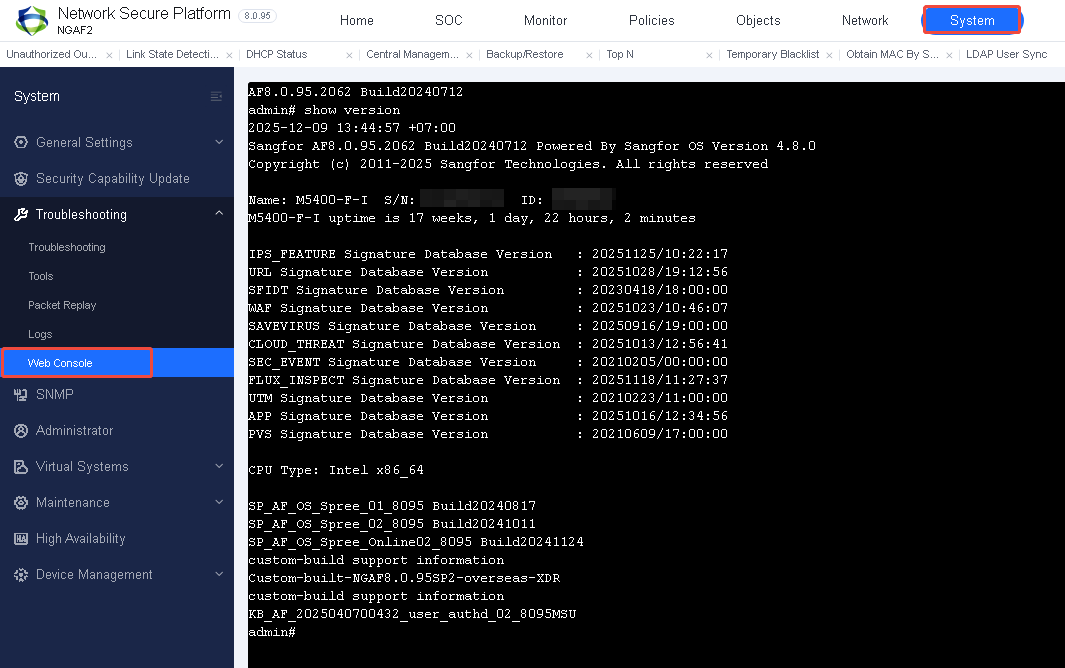Click the Device Management gear icon
The width and height of the screenshot is (1065, 668).
coord(21,575)
